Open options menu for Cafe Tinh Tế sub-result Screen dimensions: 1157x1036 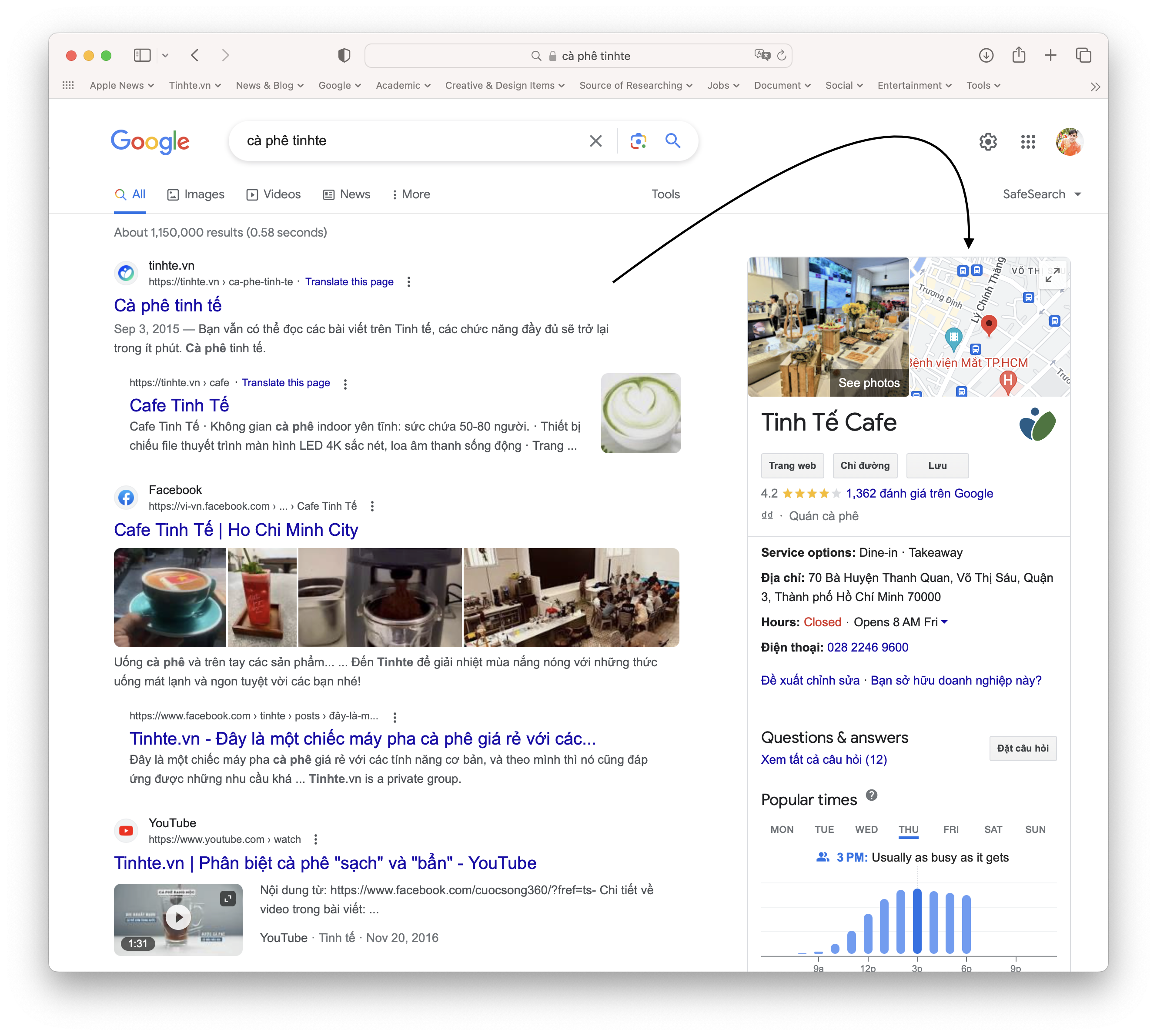click(x=345, y=384)
